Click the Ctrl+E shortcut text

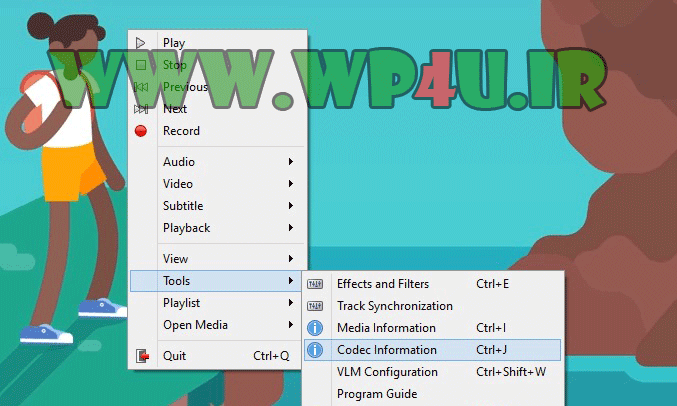pos(493,284)
